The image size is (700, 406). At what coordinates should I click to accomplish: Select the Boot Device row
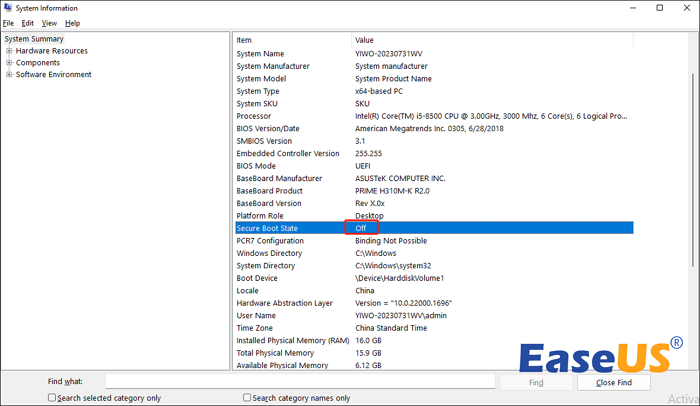pyautogui.click(x=434, y=278)
